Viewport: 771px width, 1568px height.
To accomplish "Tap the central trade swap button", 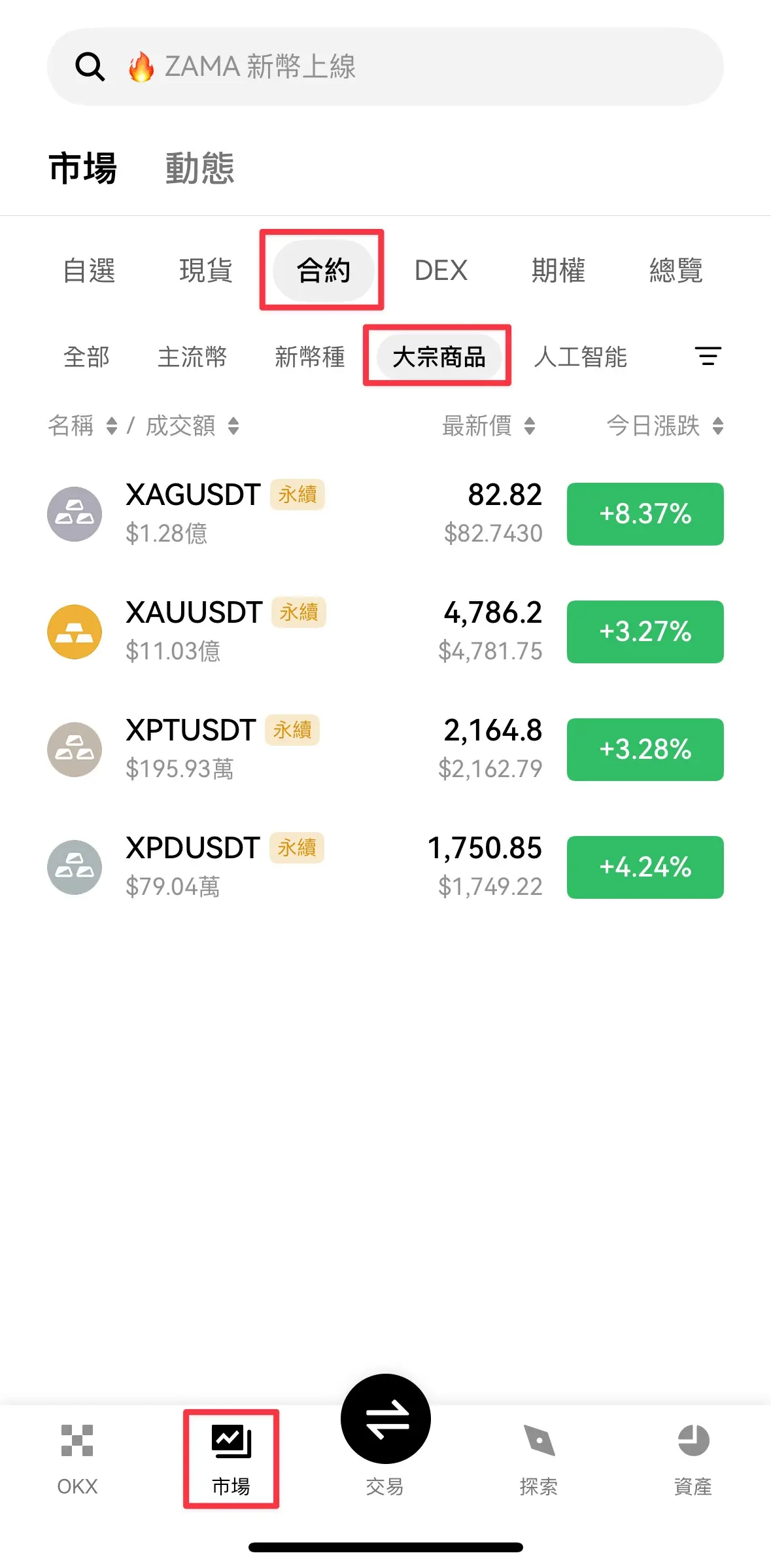I will [x=386, y=1418].
